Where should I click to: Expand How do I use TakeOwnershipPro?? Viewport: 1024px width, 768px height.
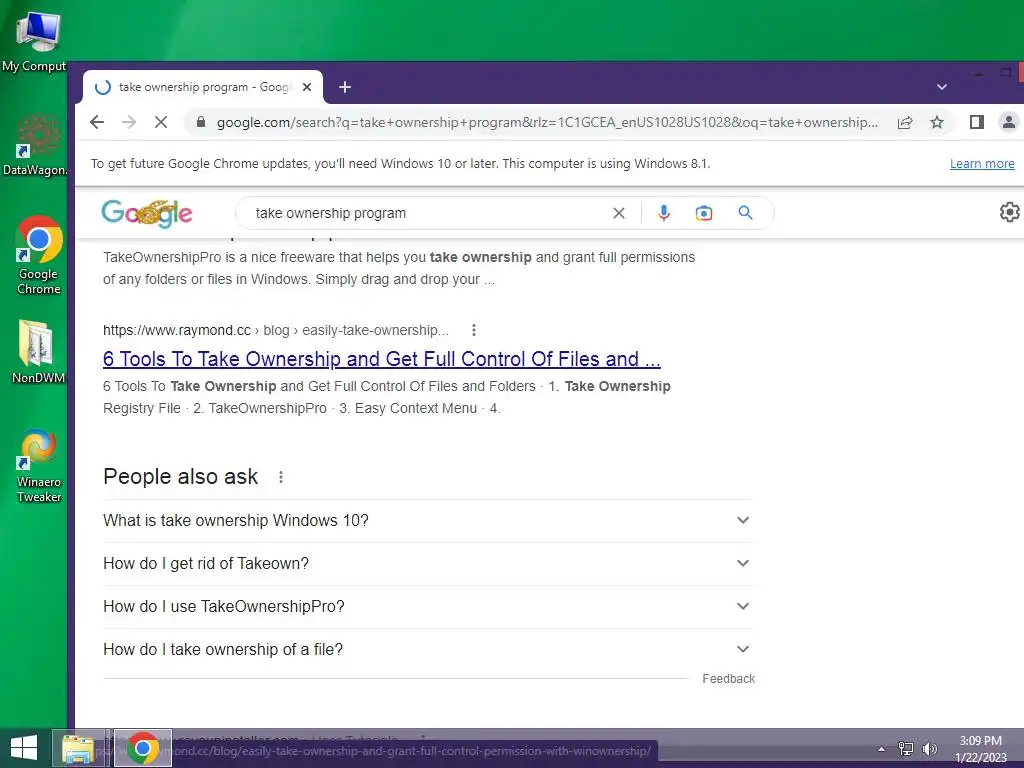(428, 607)
